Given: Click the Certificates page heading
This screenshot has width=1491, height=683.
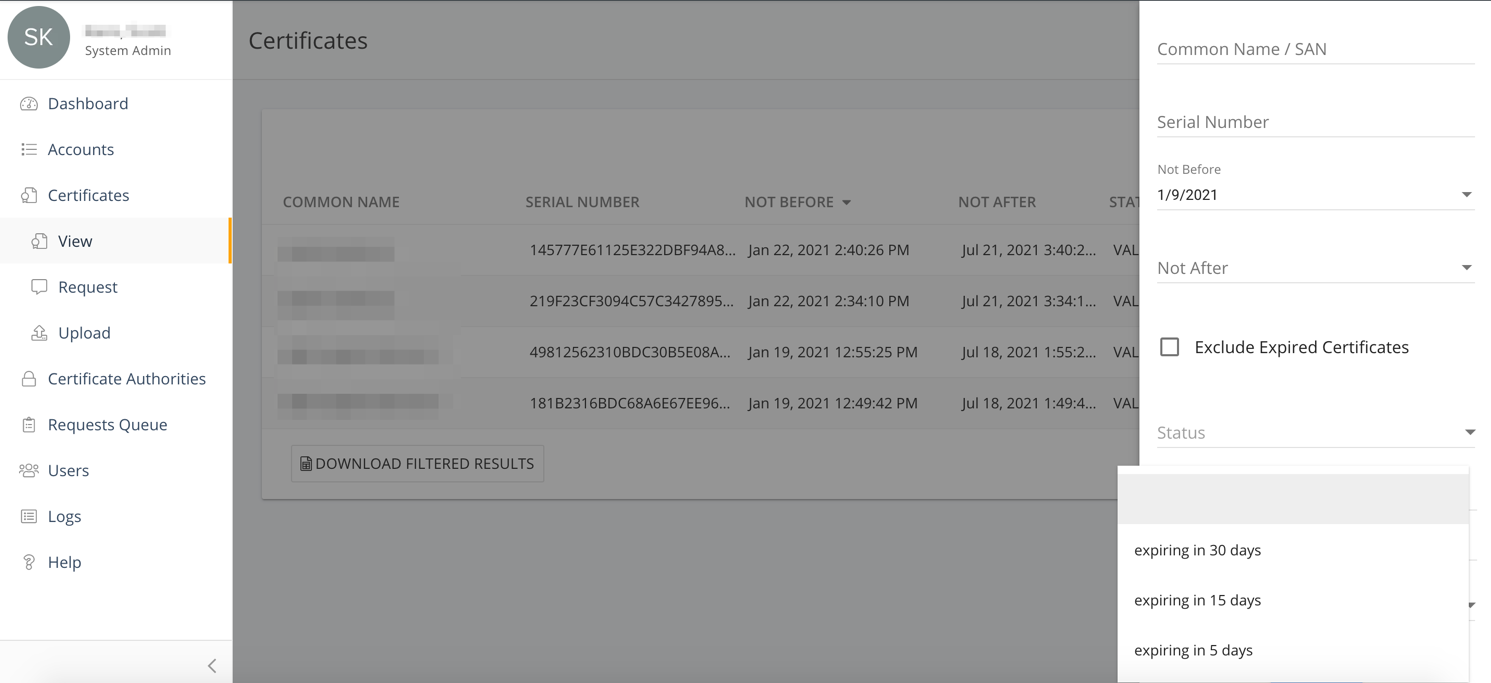Looking at the screenshot, I should point(308,40).
